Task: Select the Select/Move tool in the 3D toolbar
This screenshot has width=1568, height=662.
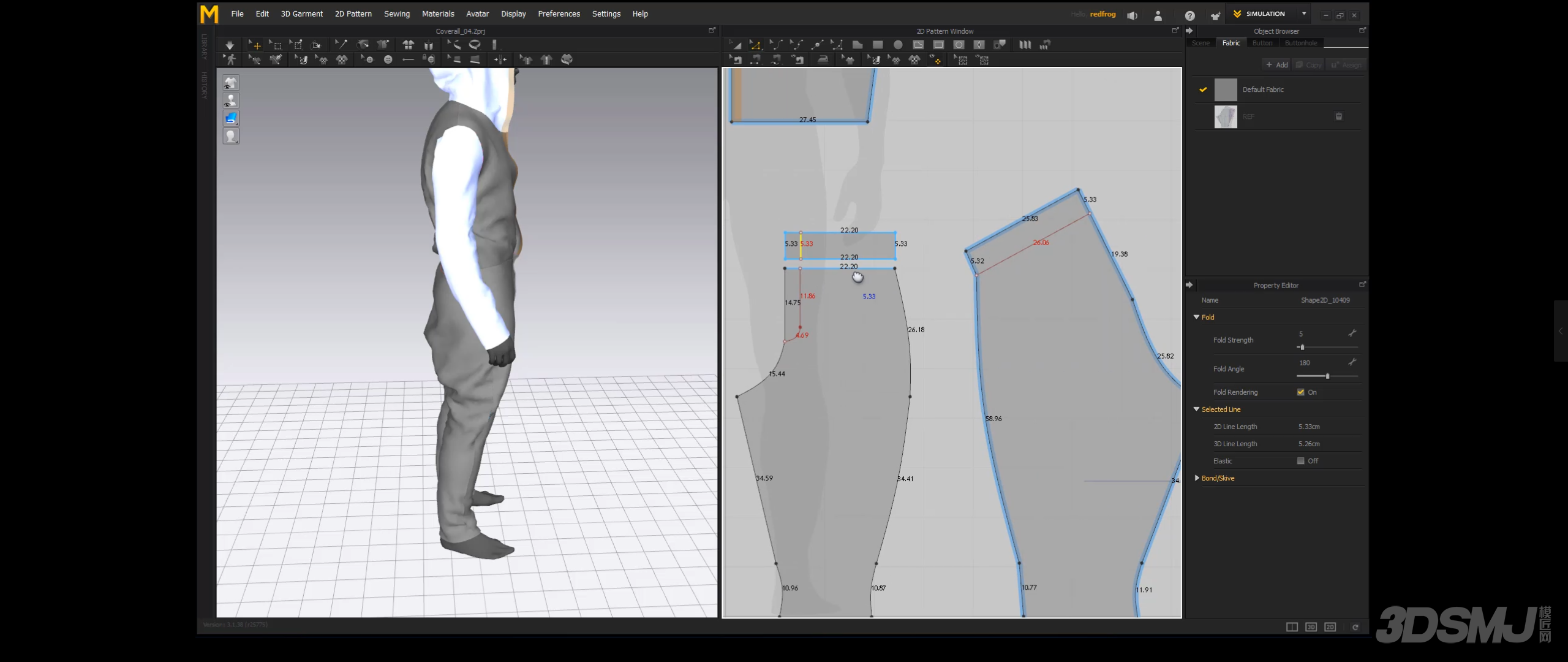Action: click(x=255, y=45)
